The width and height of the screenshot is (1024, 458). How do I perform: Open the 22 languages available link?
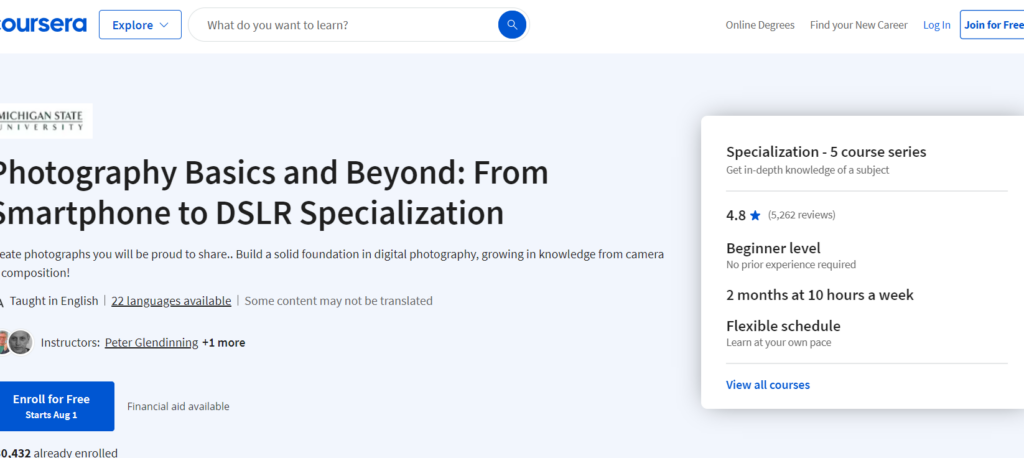[x=171, y=300]
